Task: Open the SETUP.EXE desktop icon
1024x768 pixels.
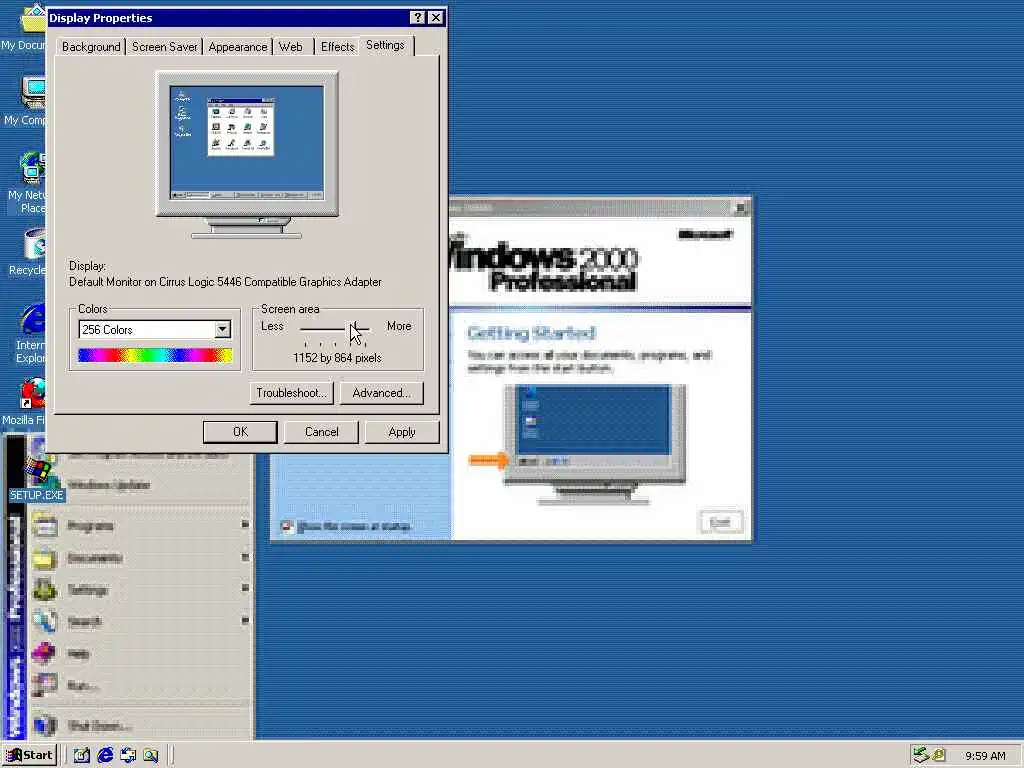Action: pyautogui.click(x=36, y=480)
